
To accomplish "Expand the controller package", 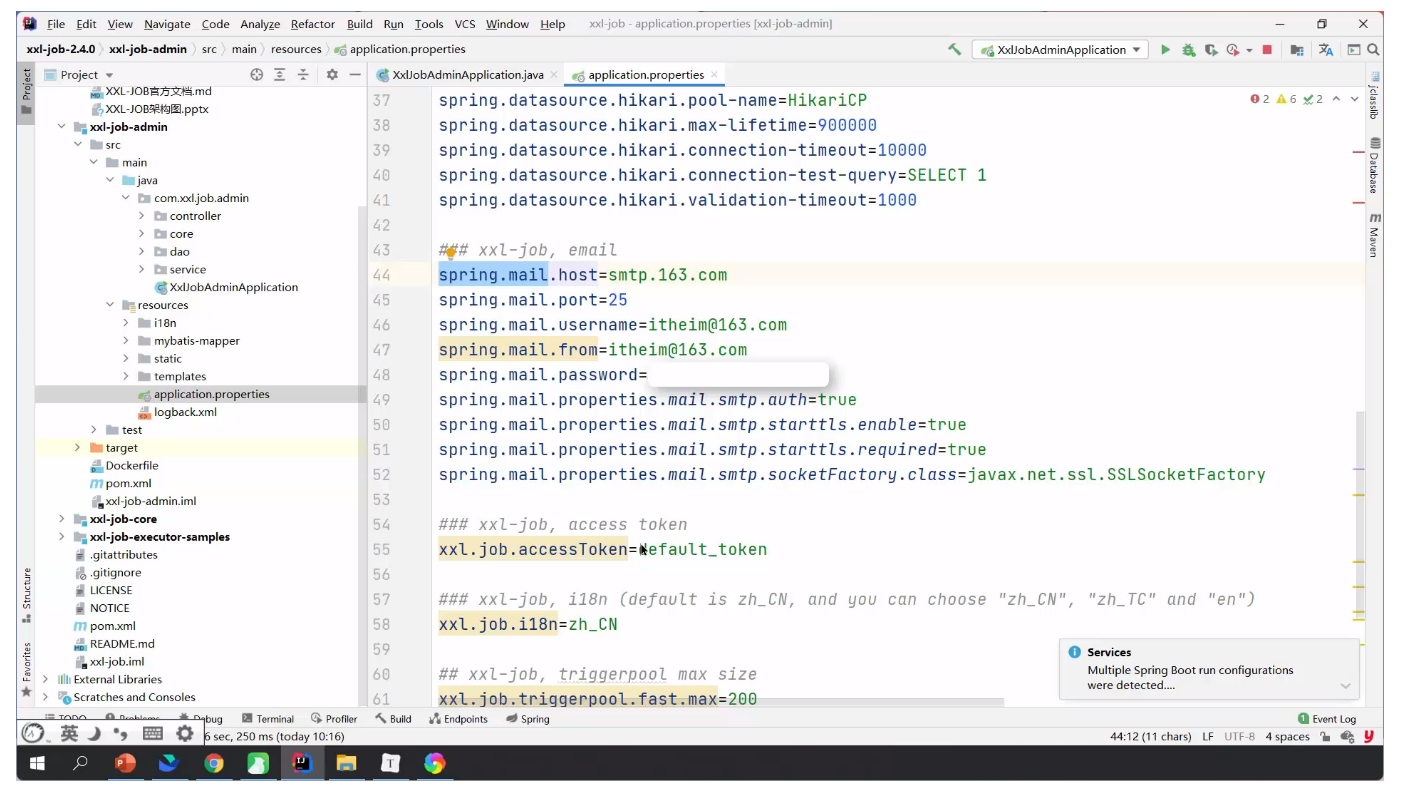I will (x=142, y=216).
